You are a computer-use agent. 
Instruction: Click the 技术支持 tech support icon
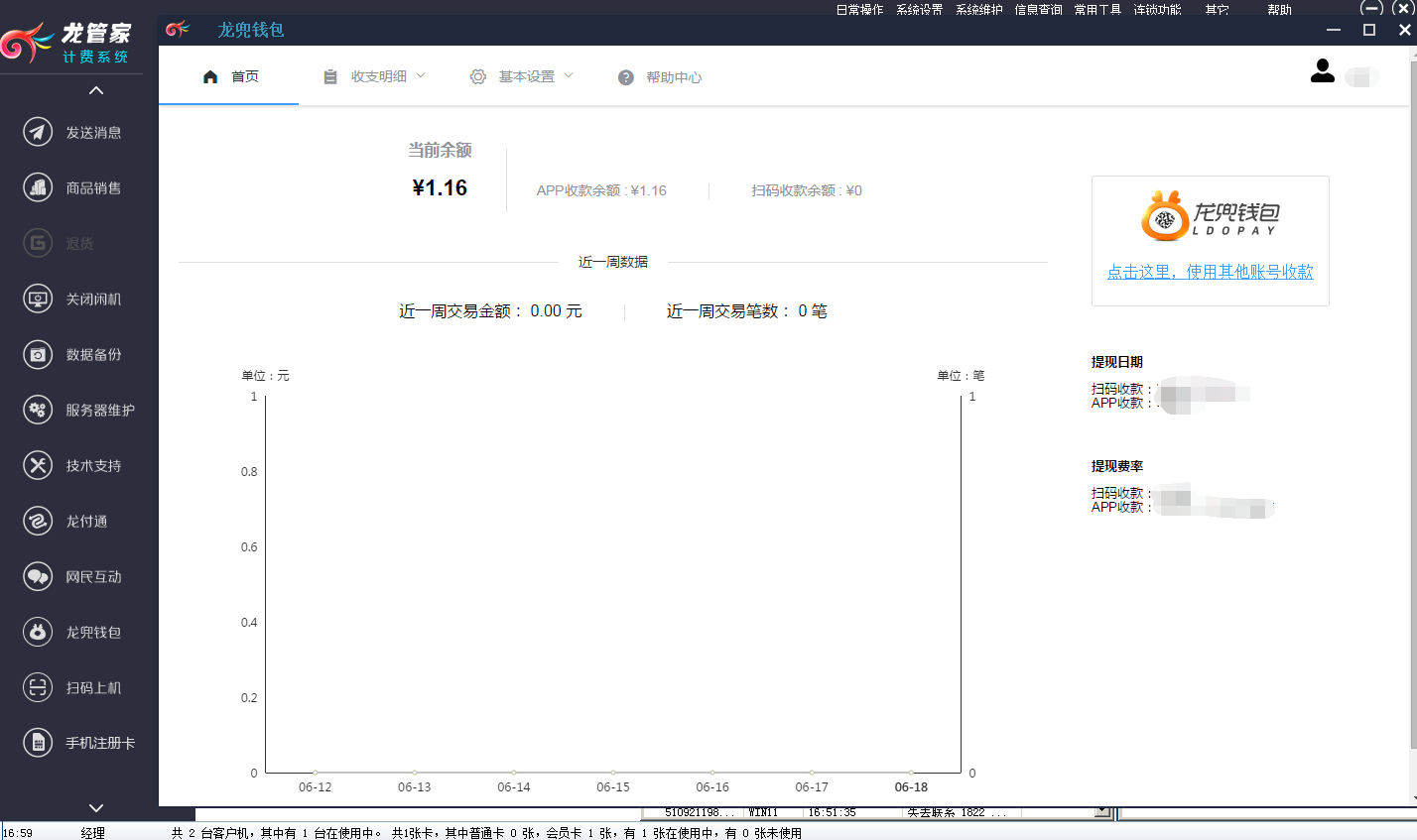click(38, 465)
